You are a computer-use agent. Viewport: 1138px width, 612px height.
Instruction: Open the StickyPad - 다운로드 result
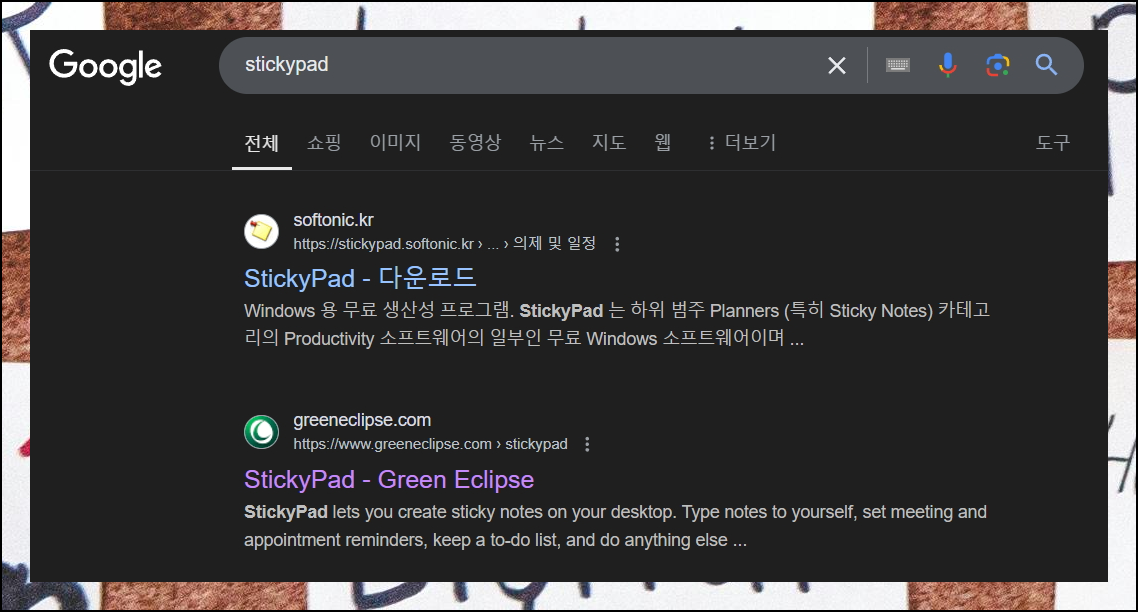coord(360,278)
